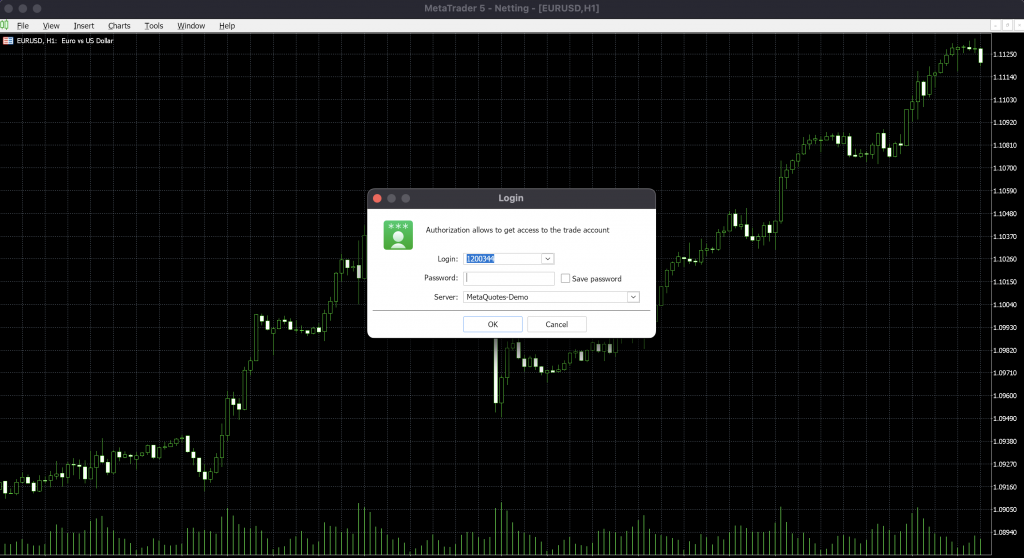Open the Tools menu
1024x558 pixels.
(153, 25)
